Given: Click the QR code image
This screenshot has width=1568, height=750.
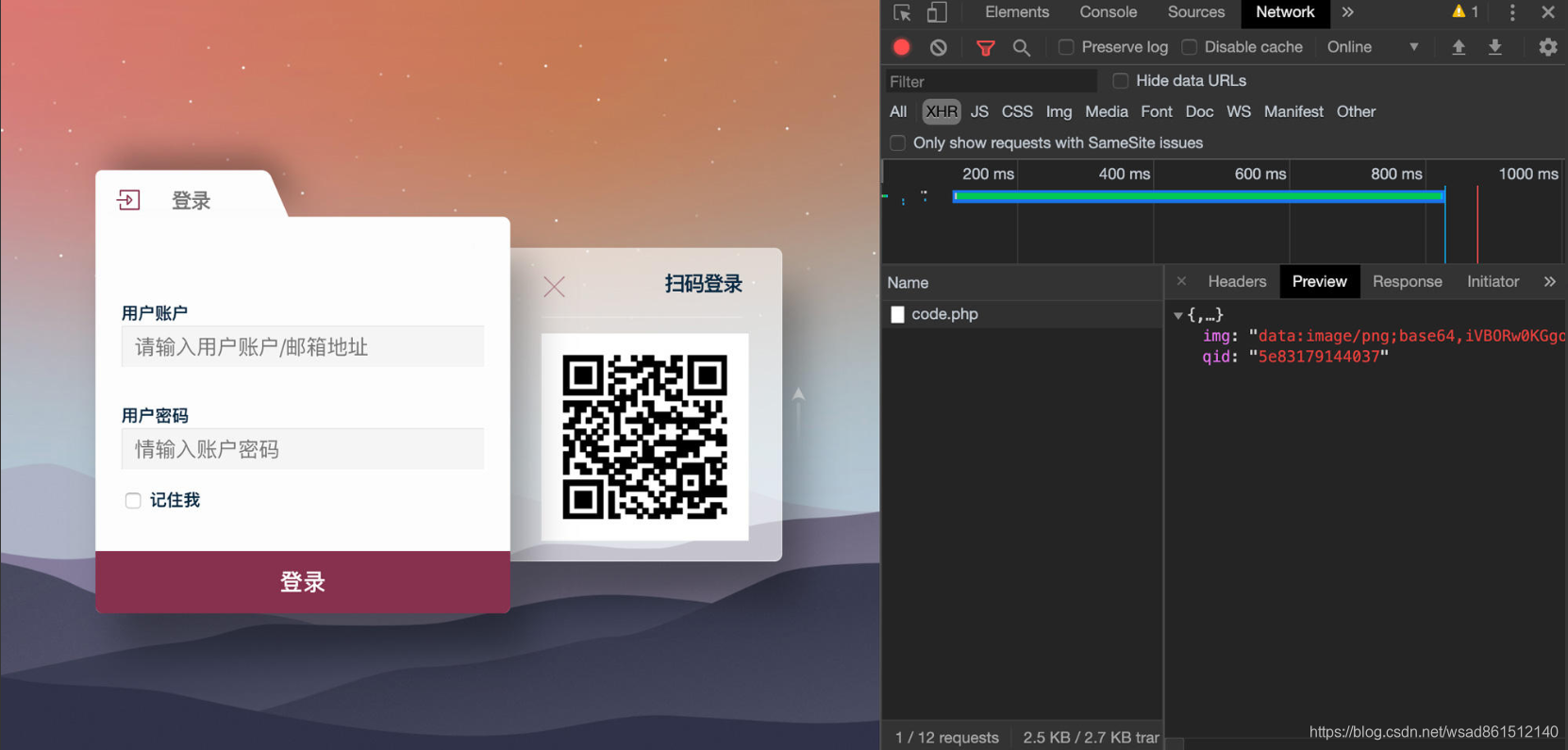Looking at the screenshot, I should 645,437.
